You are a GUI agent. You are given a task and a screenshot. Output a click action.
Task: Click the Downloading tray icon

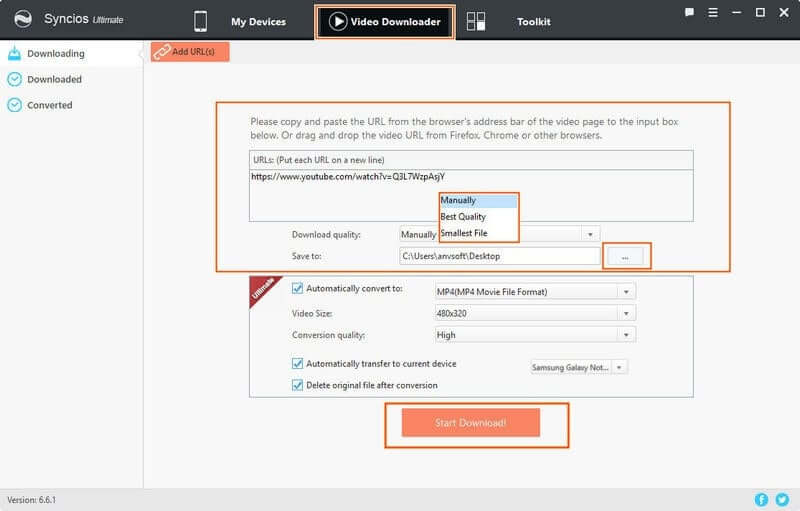pos(14,53)
